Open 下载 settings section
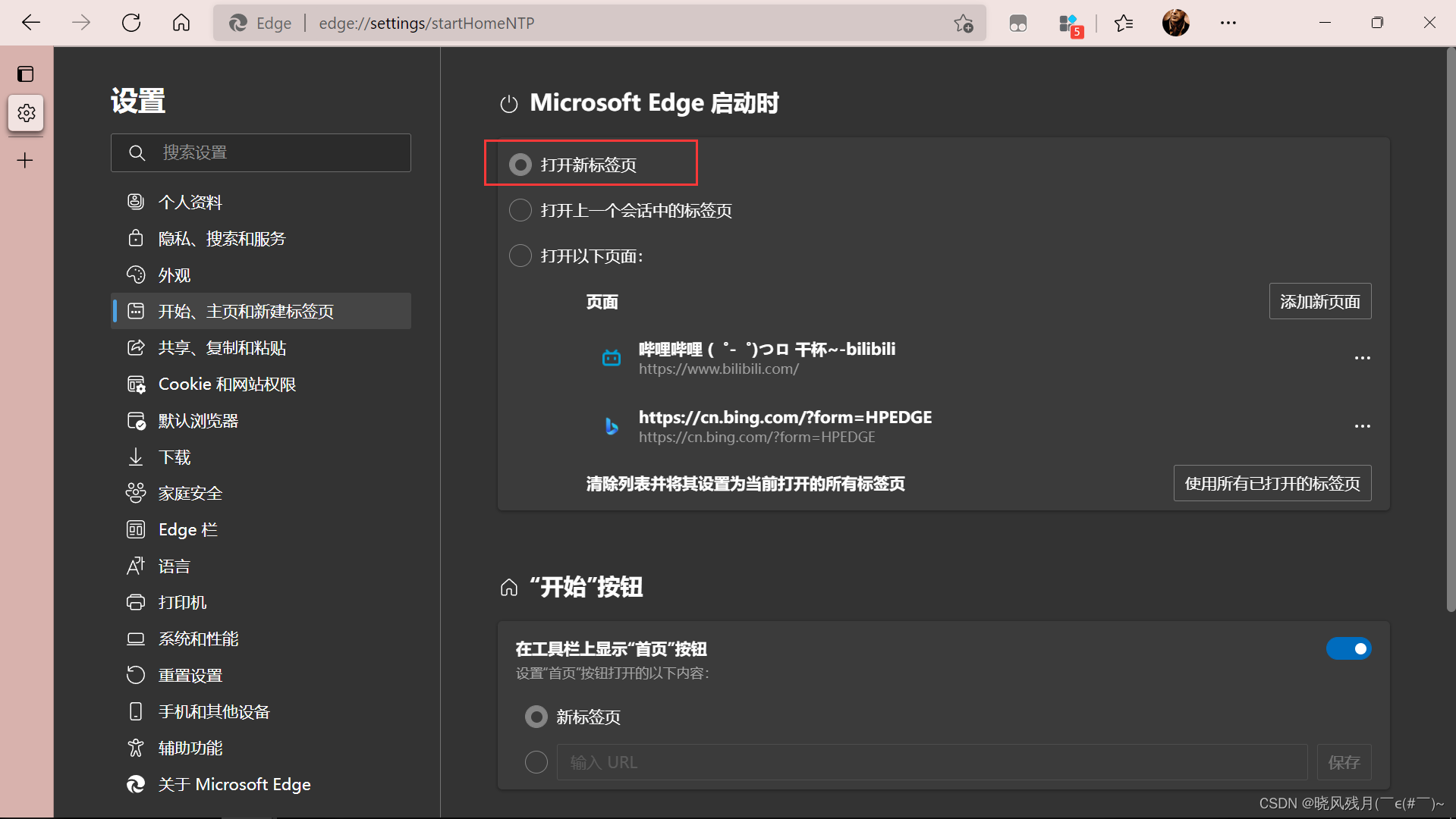This screenshot has height=819, width=1456. tap(261, 457)
